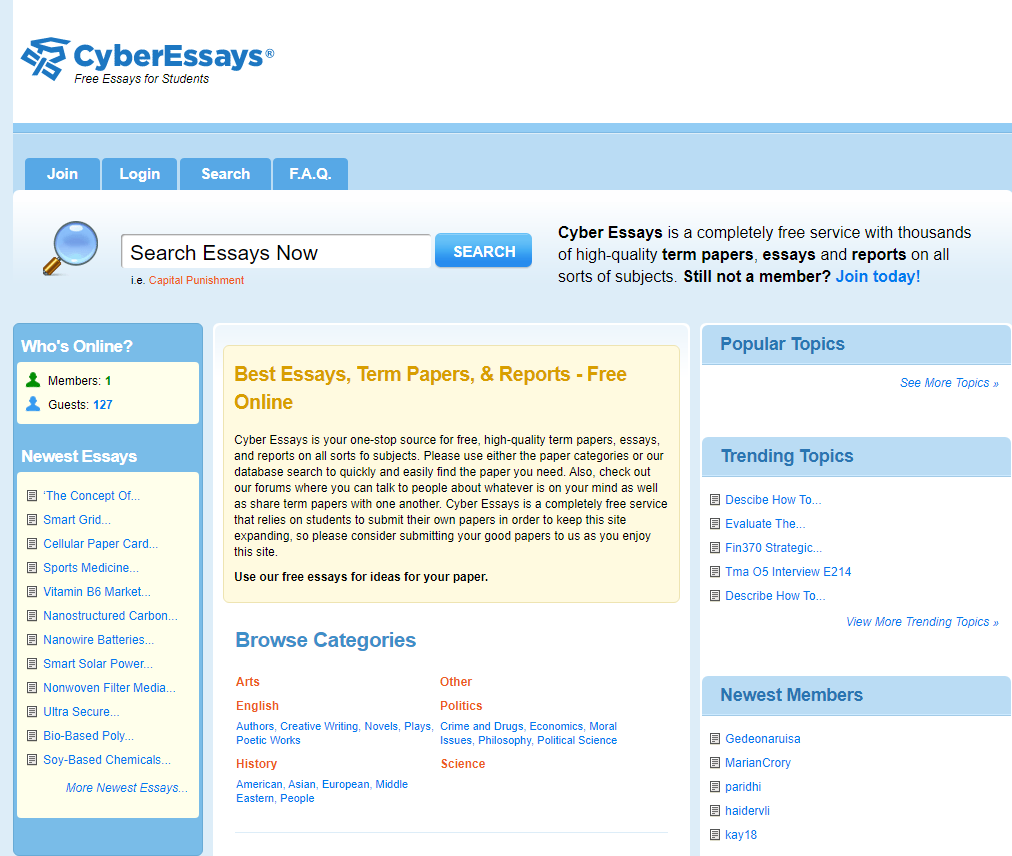Select the American history subcategory
This screenshot has width=1012, height=856.
pyautogui.click(x=259, y=784)
